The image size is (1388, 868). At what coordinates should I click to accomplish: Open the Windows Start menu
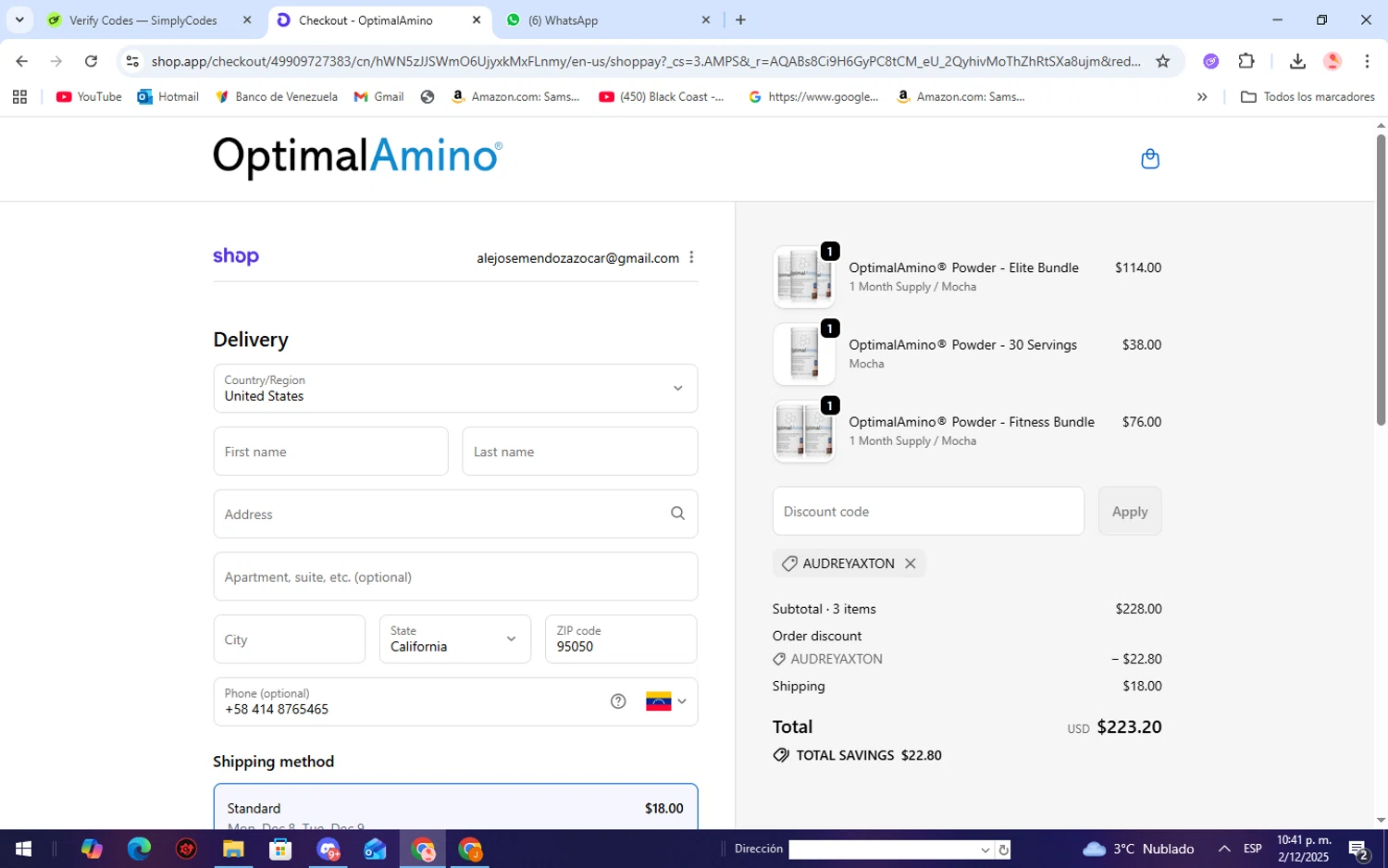coord(23,849)
